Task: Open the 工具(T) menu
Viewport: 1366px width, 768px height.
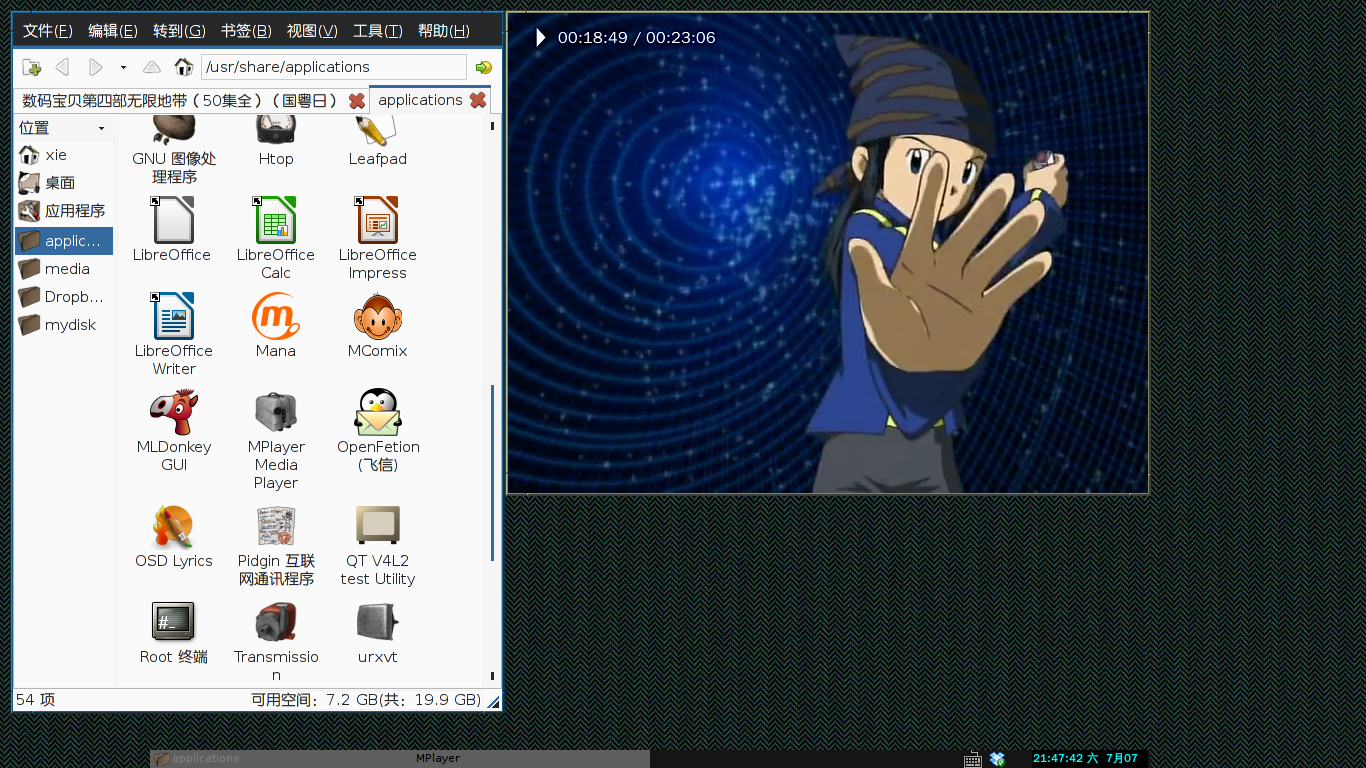Action: (378, 31)
